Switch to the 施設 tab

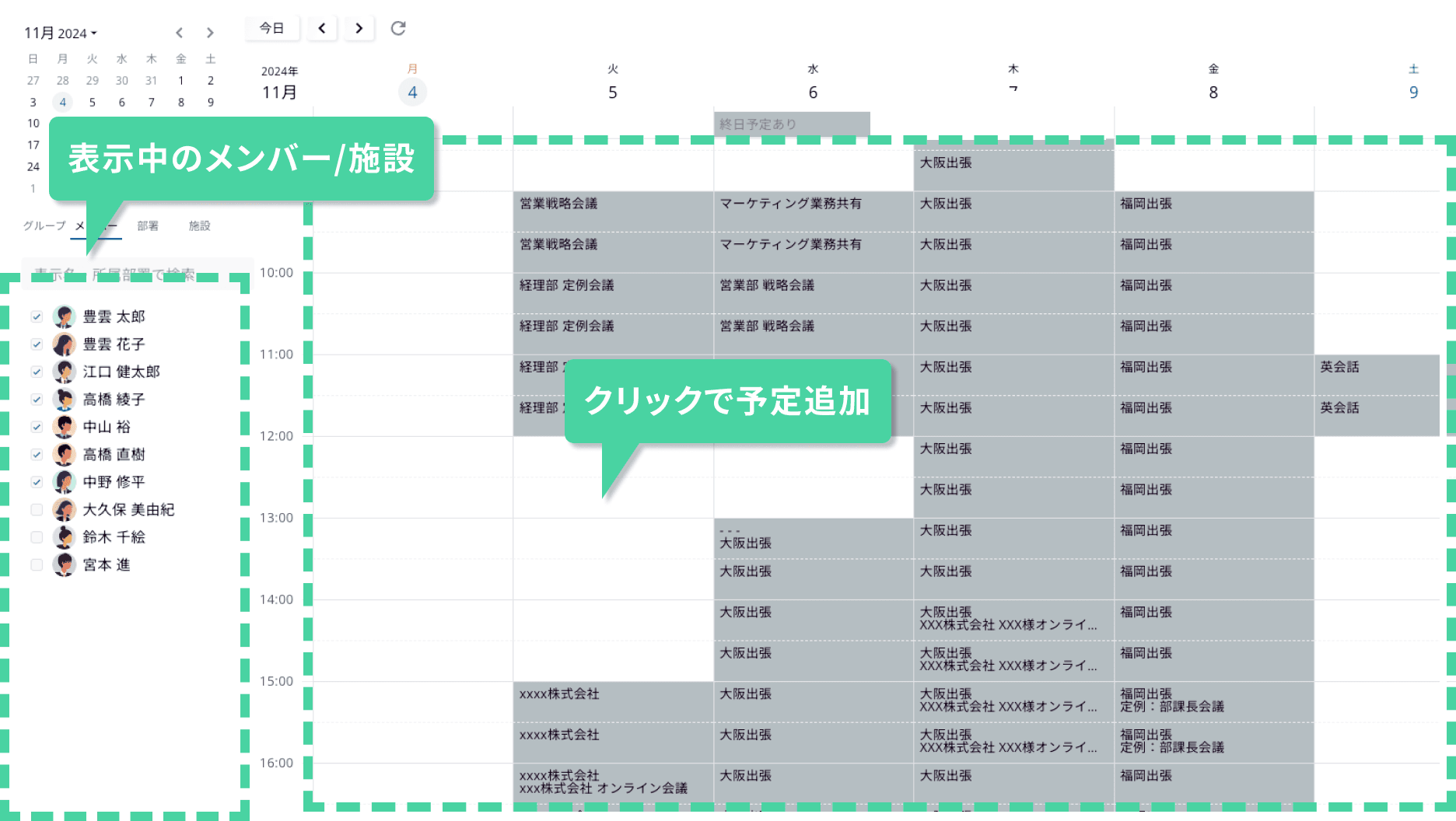pos(199,225)
